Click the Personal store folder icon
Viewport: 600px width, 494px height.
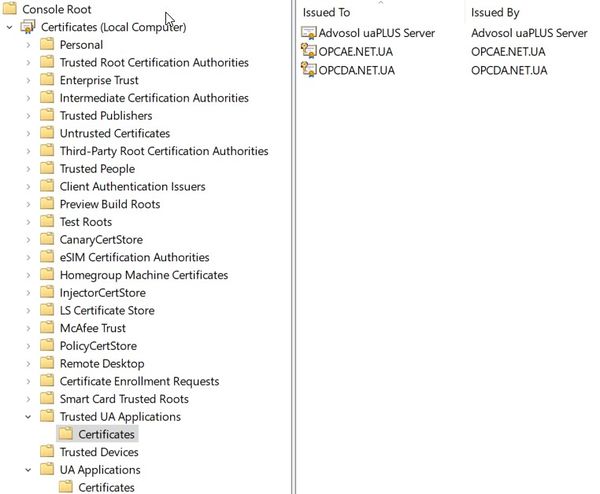[47, 44]
